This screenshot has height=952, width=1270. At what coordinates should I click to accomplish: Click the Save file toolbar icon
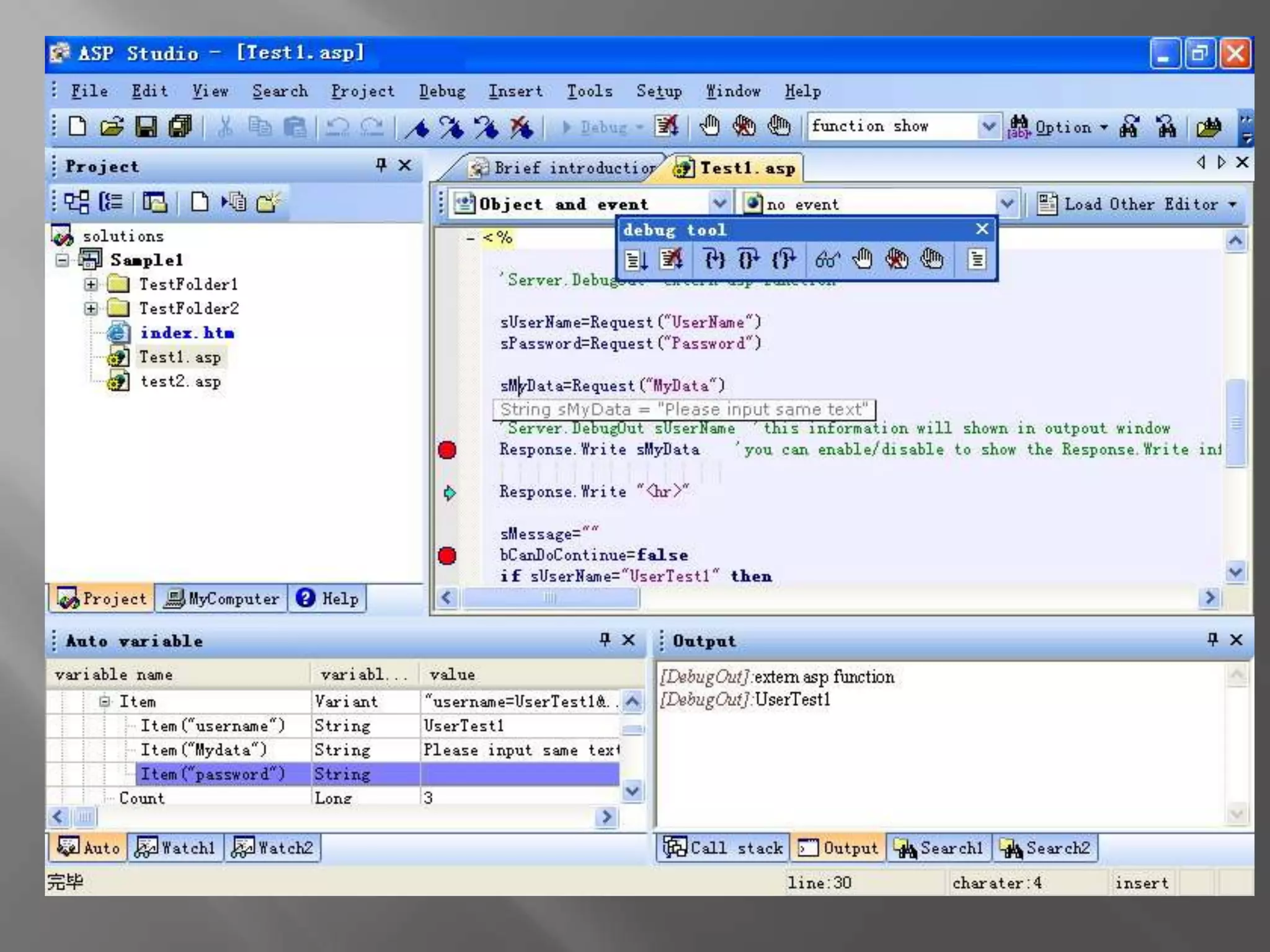click(146, 127)
